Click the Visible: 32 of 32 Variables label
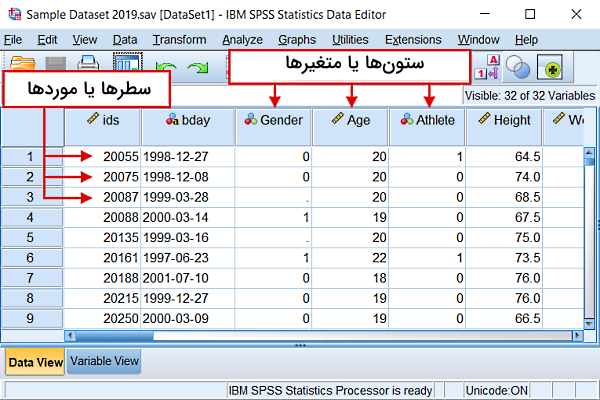The height and width of the screenshot is (400, 600). coord(530,95)
